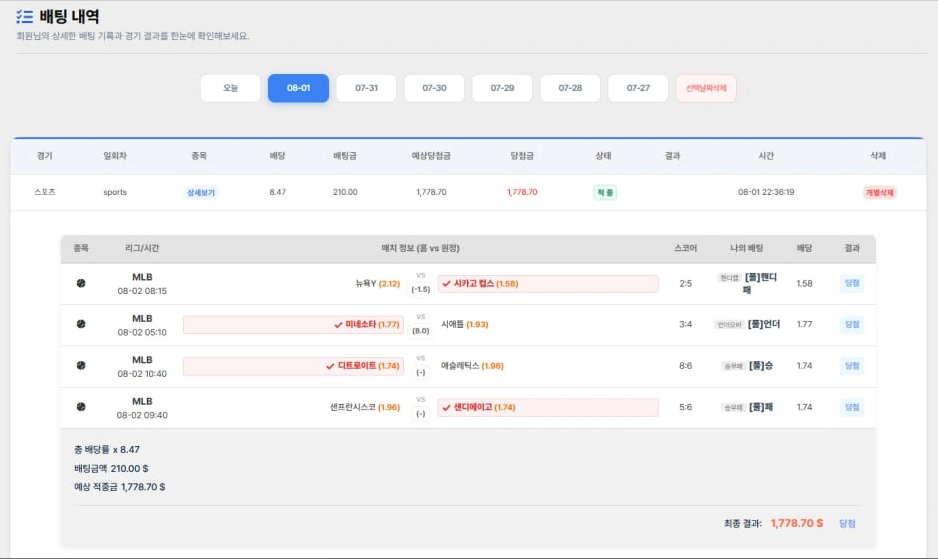This screenshot has width=938, height=559.
Task: Open the 07-28 date tab
Action: point(570,88)
